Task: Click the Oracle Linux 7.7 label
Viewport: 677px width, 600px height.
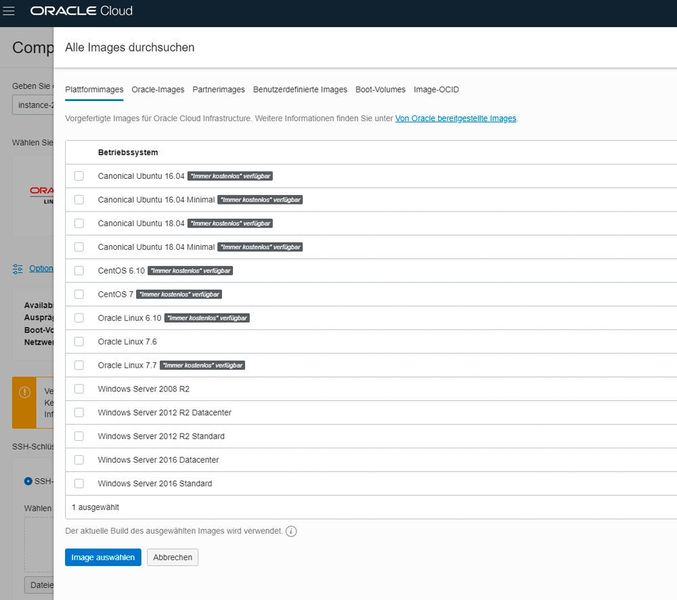Action: [127, 365]
